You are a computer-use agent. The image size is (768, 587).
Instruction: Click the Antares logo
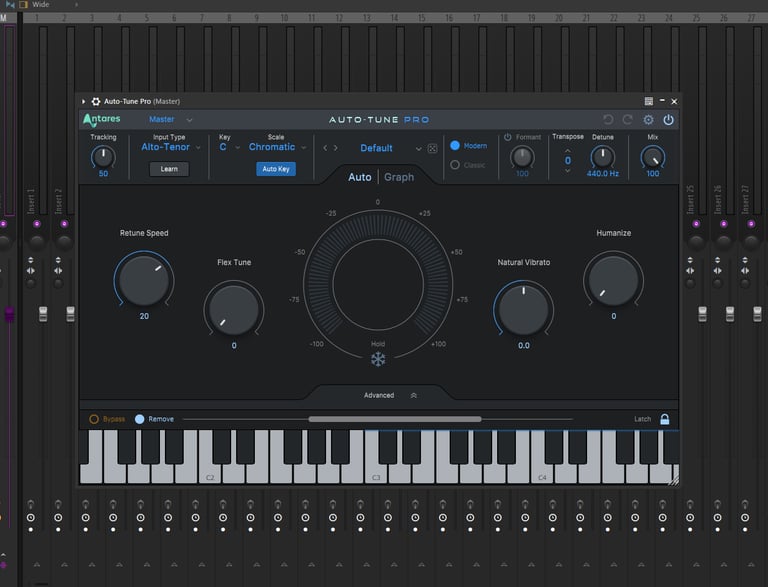tap(102, 120)
